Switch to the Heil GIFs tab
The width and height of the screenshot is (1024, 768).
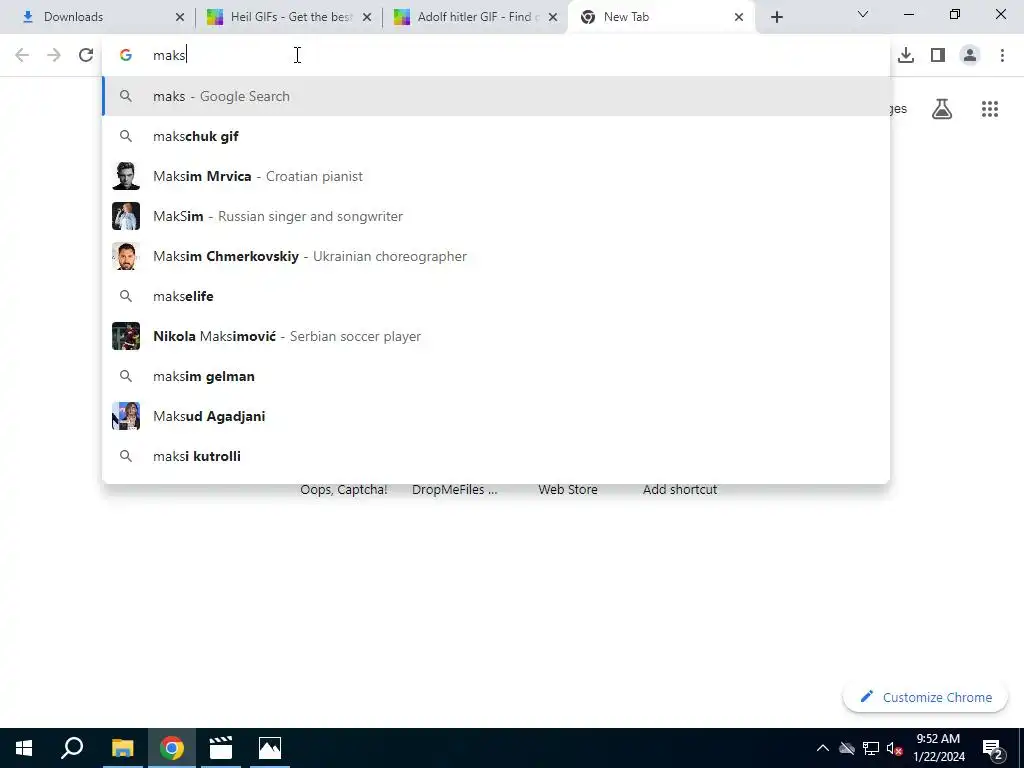(289, 17)
